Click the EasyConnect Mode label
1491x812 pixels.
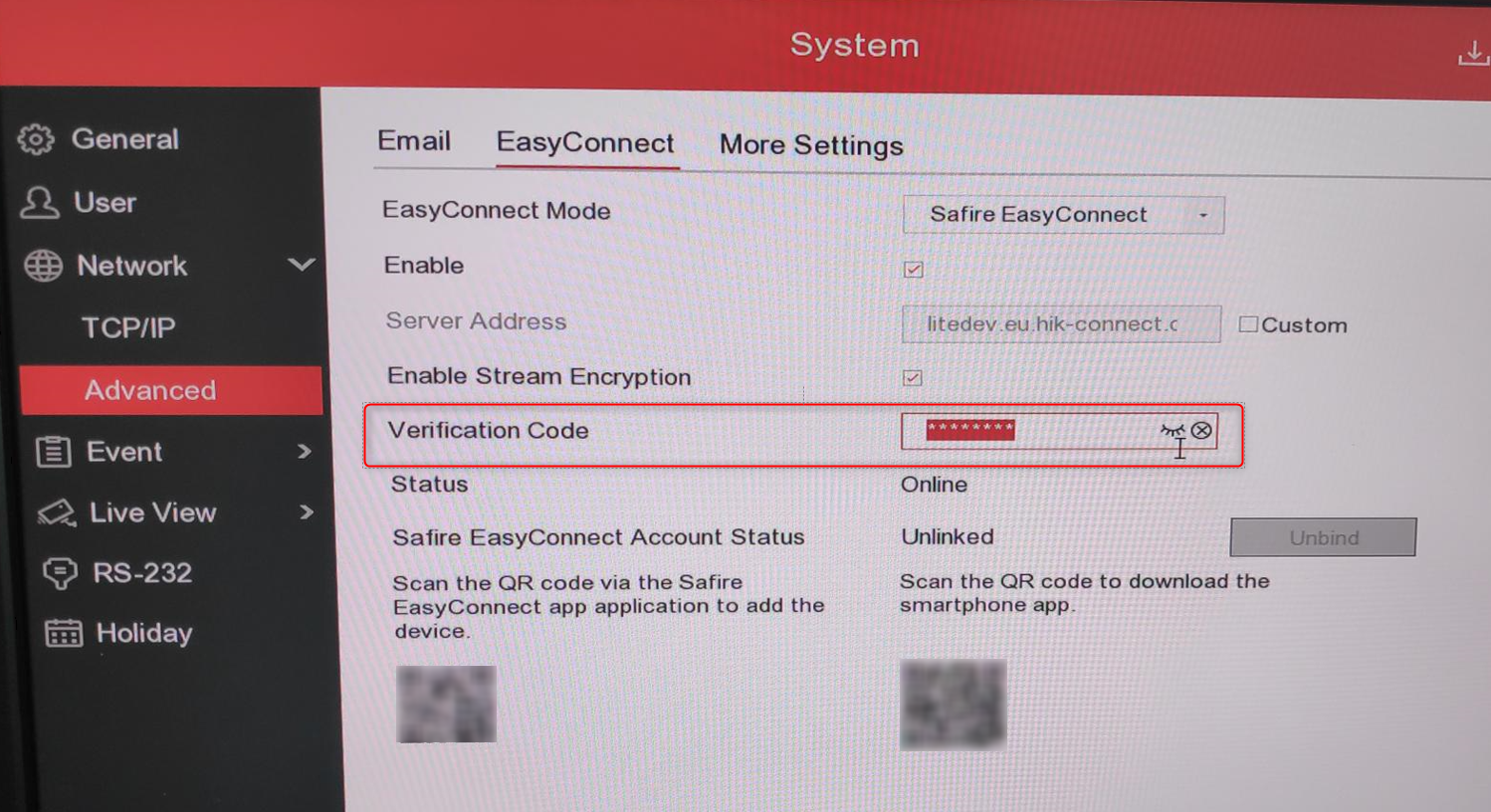[496, 211]
